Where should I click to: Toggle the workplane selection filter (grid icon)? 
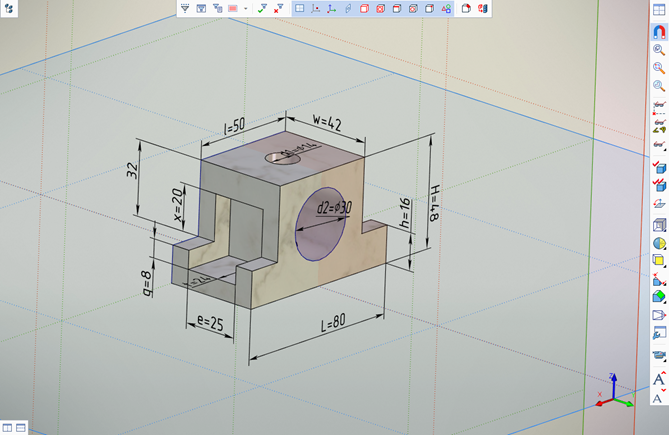point(300,8)
